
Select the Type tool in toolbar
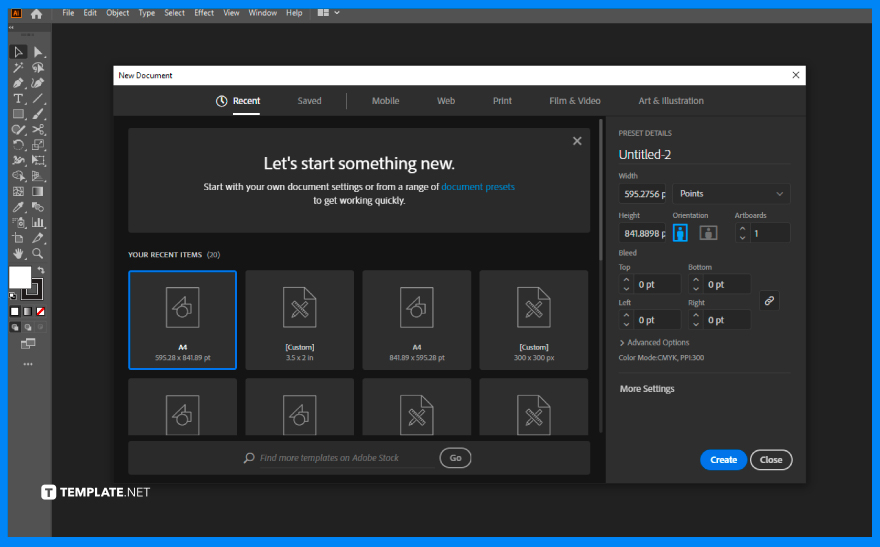pyautogui.click(x=18, y=99)
